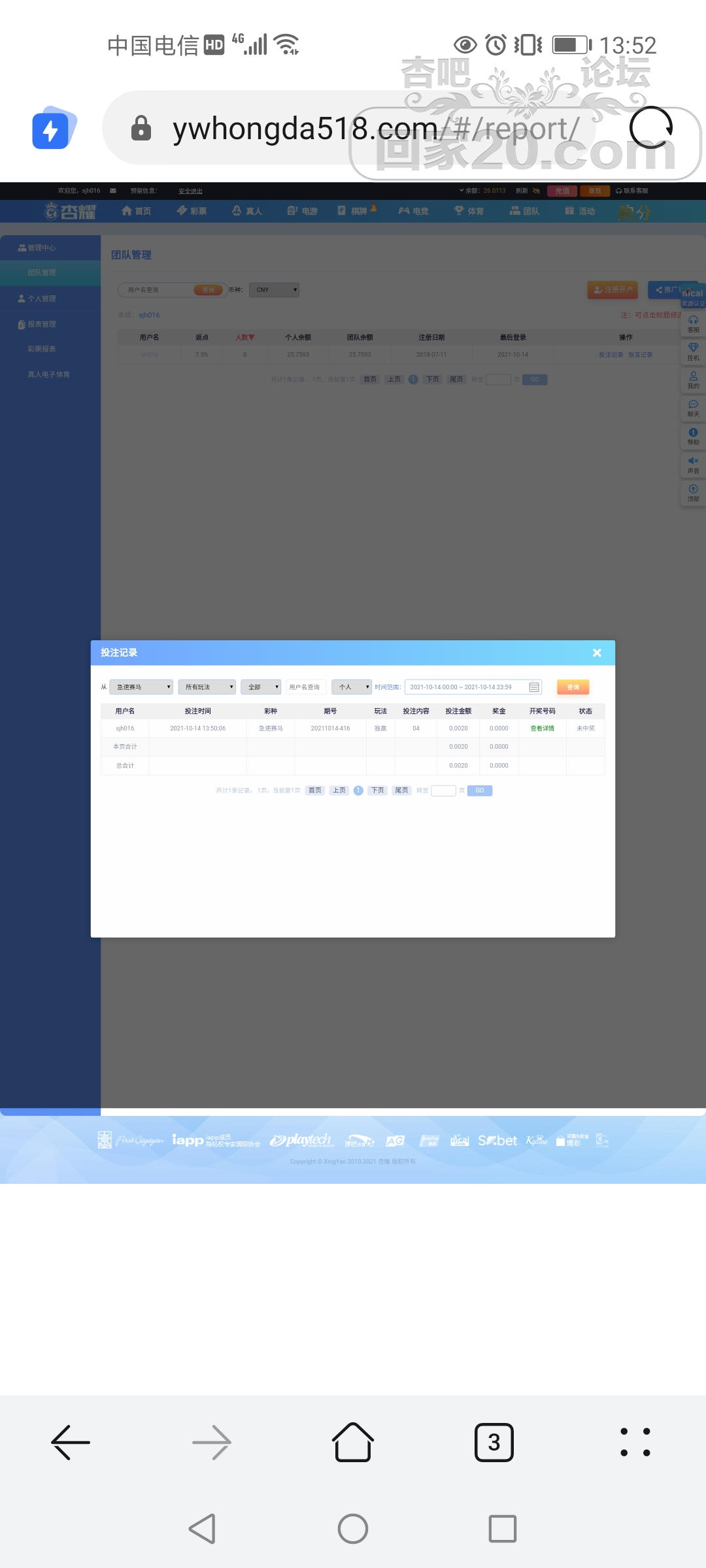Image resolution: width=706 pixels, height=1568 pixels.
Task: Open the 个人 scope dropdown
Action: click(352, 687)
